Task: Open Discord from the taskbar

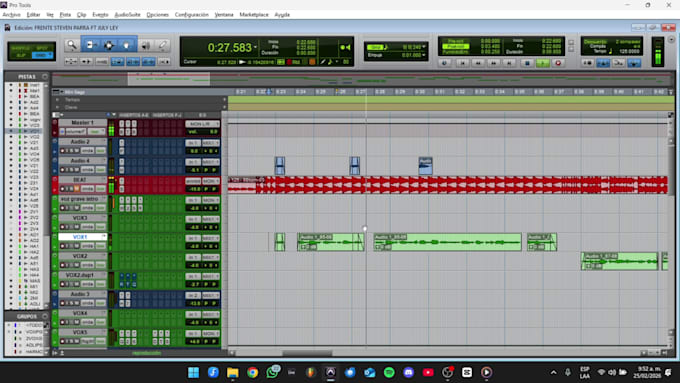Action: click(x=409, y=372)
